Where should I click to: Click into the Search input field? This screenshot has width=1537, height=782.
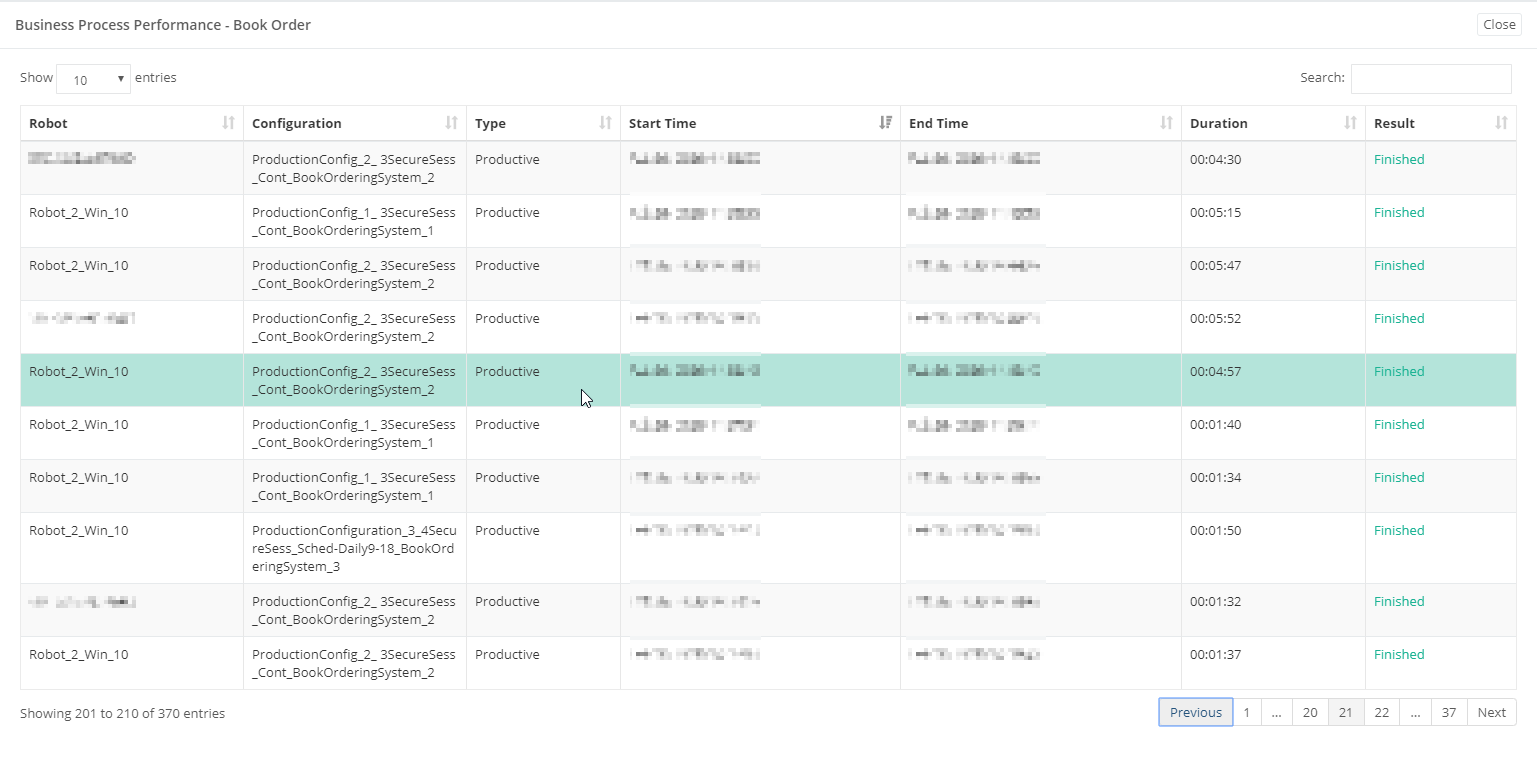(x=1431, y=79)
